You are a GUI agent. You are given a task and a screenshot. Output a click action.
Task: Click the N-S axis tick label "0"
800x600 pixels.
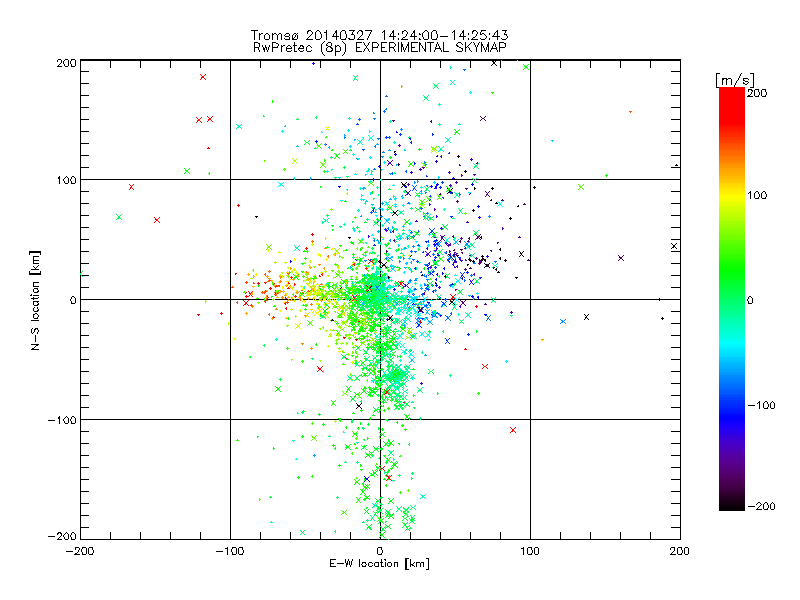pos(73,300)
